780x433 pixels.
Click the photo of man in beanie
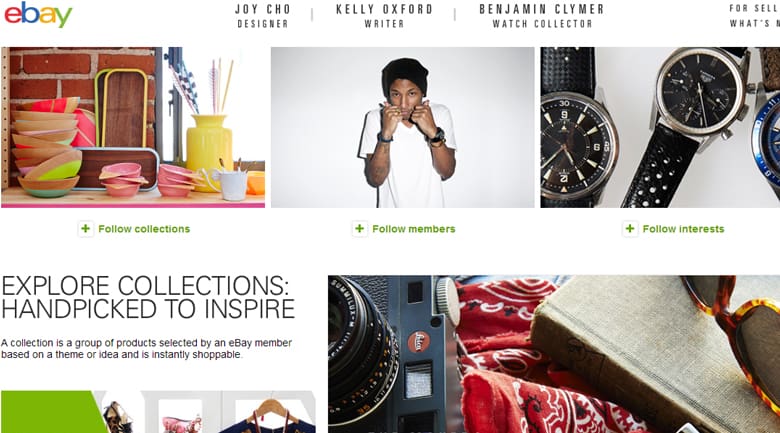pos(403,127)
